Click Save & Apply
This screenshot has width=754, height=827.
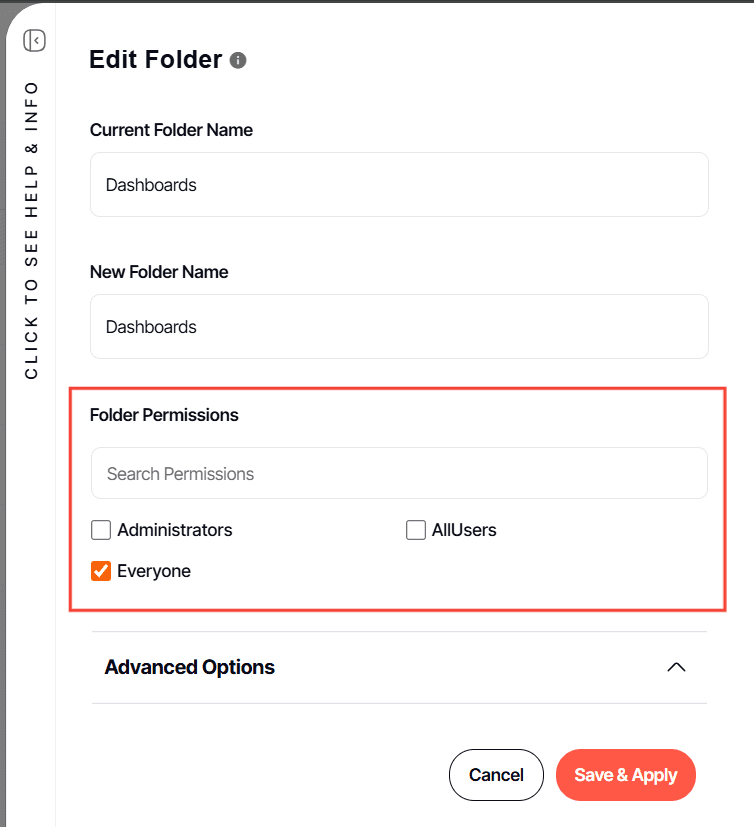tap(625, 775)
